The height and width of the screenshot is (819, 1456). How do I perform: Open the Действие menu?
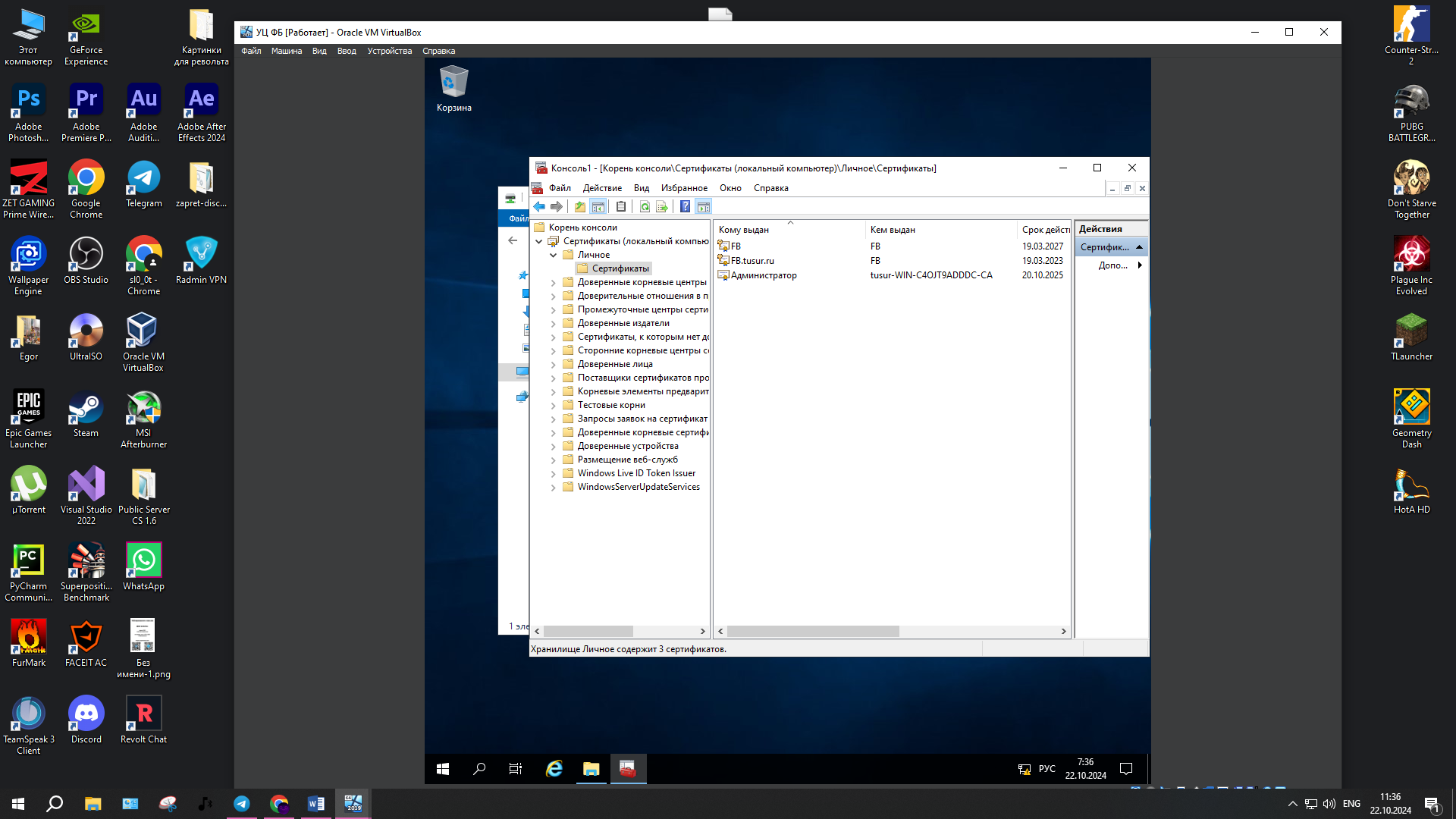coord(602,188)
